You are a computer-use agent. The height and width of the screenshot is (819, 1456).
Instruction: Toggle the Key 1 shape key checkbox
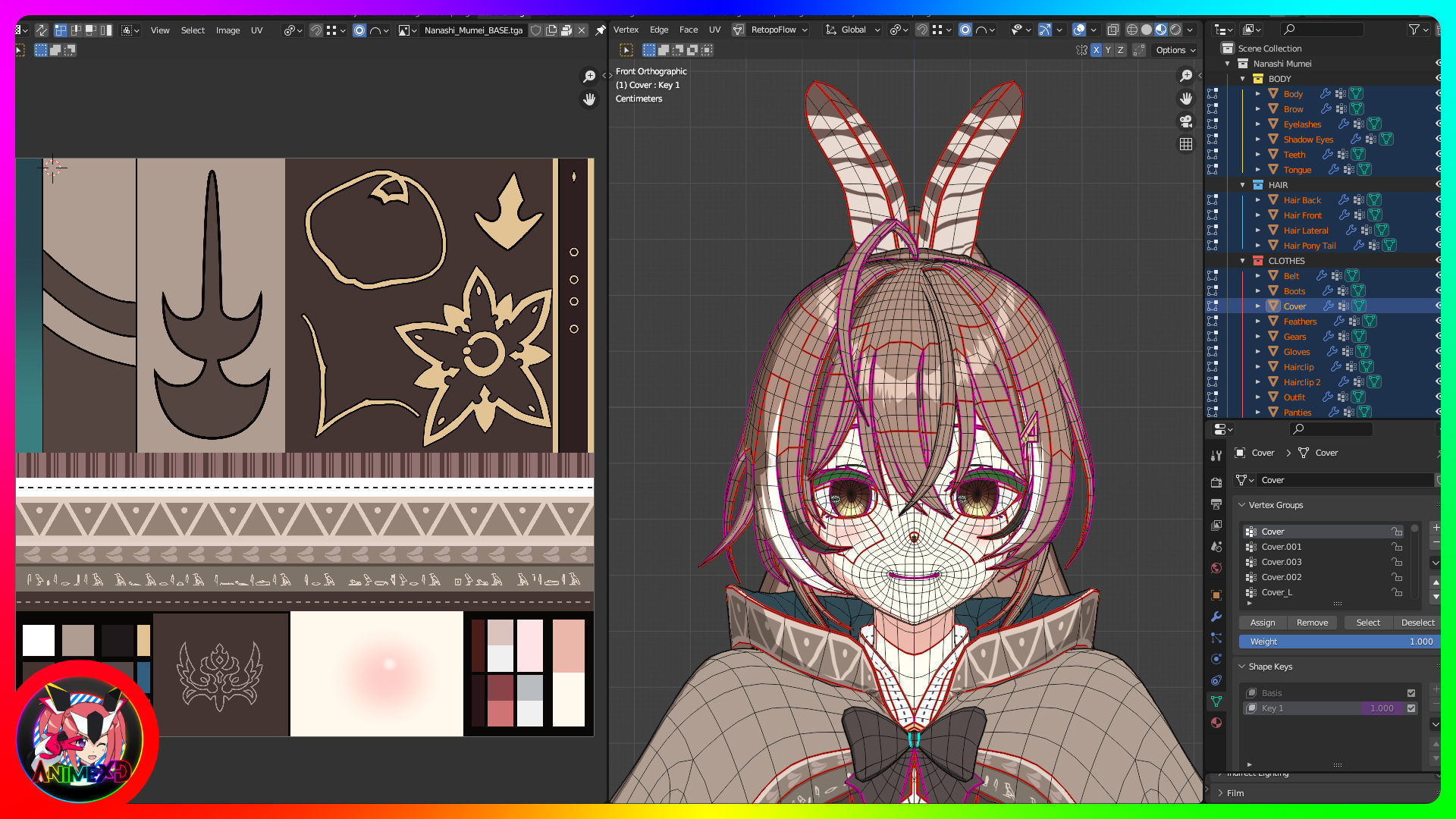(1411, 708)
